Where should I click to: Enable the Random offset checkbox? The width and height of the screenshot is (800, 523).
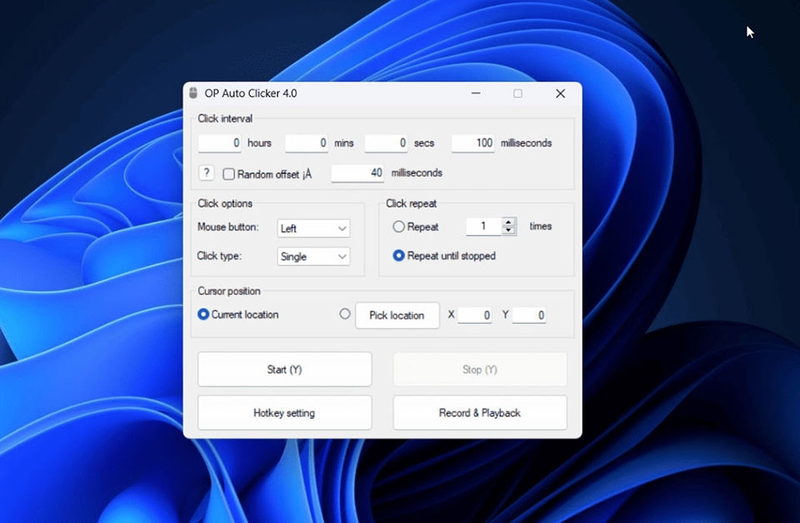tap(229, 175)
